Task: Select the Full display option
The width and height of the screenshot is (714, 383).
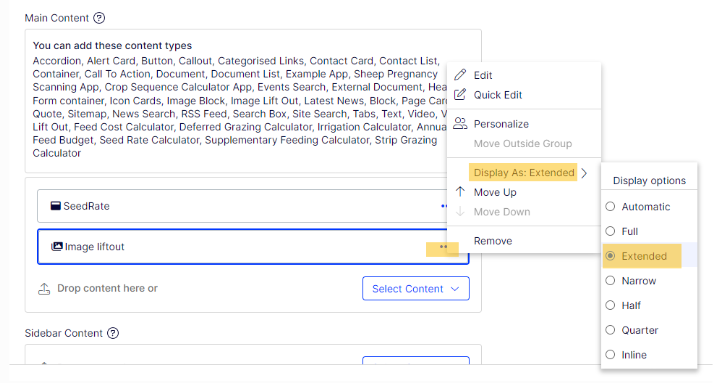Action: 622,231
